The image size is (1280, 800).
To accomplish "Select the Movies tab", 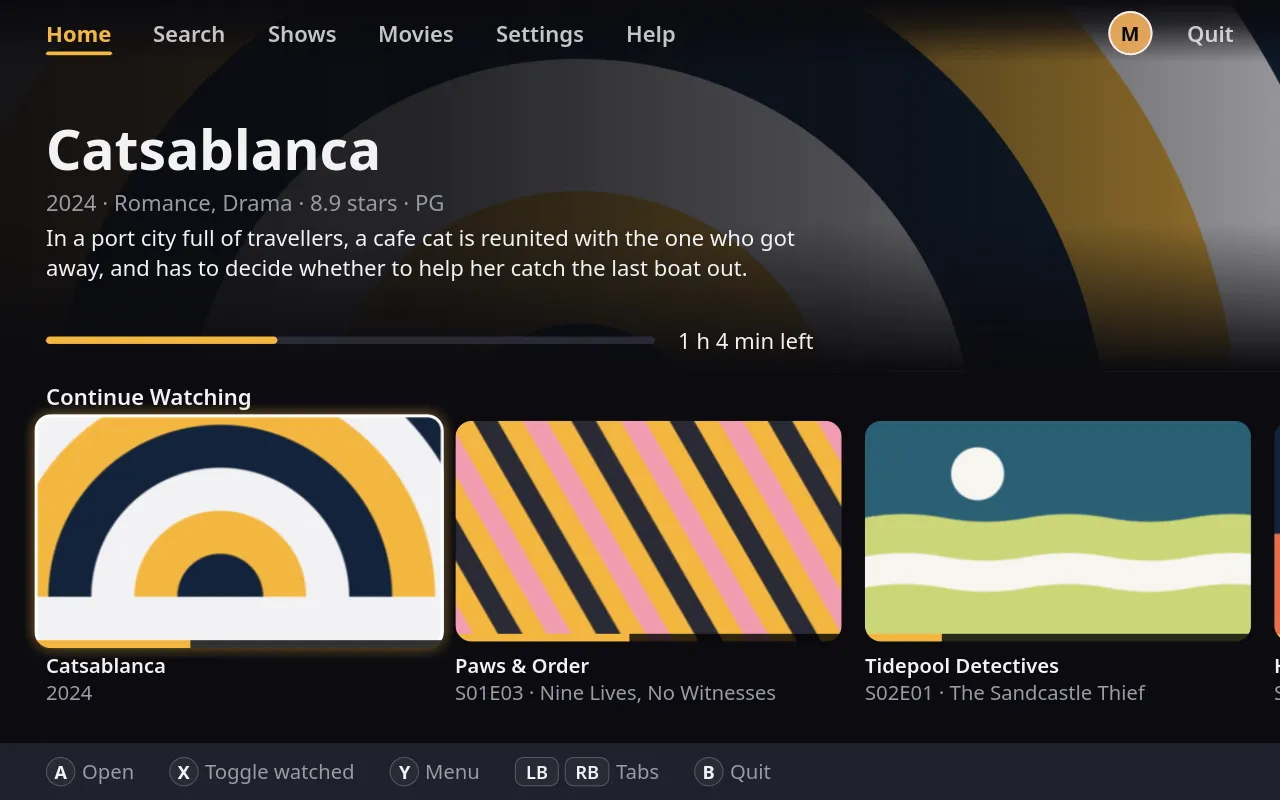I will 416,34.
